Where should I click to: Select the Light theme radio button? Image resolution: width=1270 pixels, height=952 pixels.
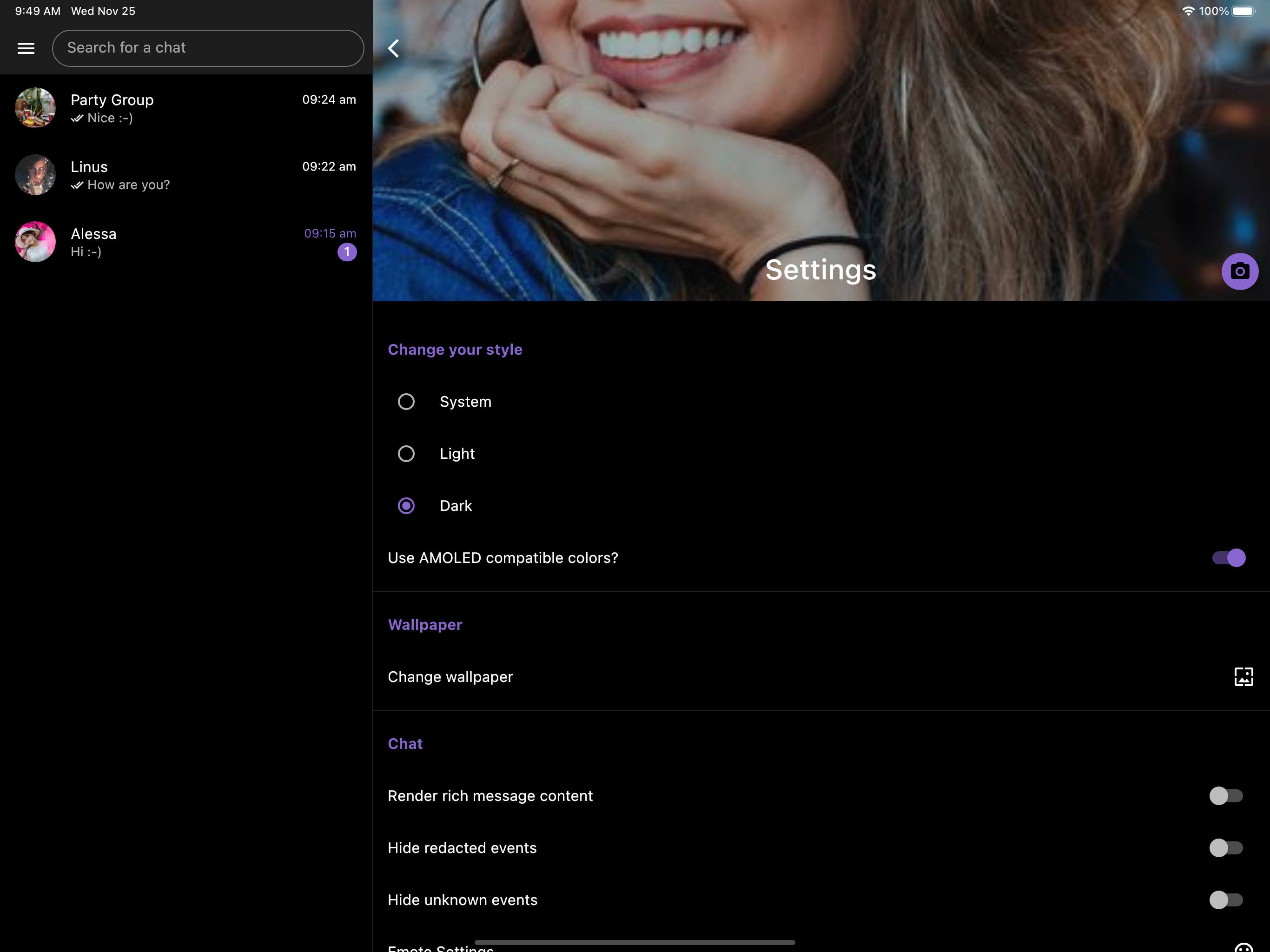406,454
